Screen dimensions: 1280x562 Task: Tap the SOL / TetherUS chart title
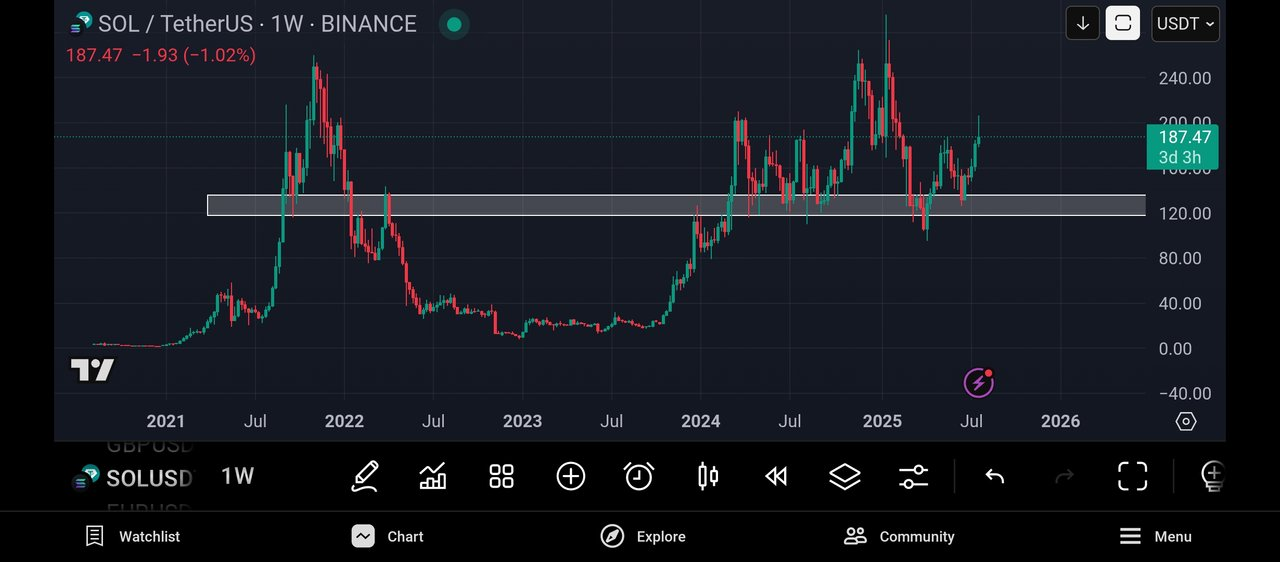click(x=257, y=24)
